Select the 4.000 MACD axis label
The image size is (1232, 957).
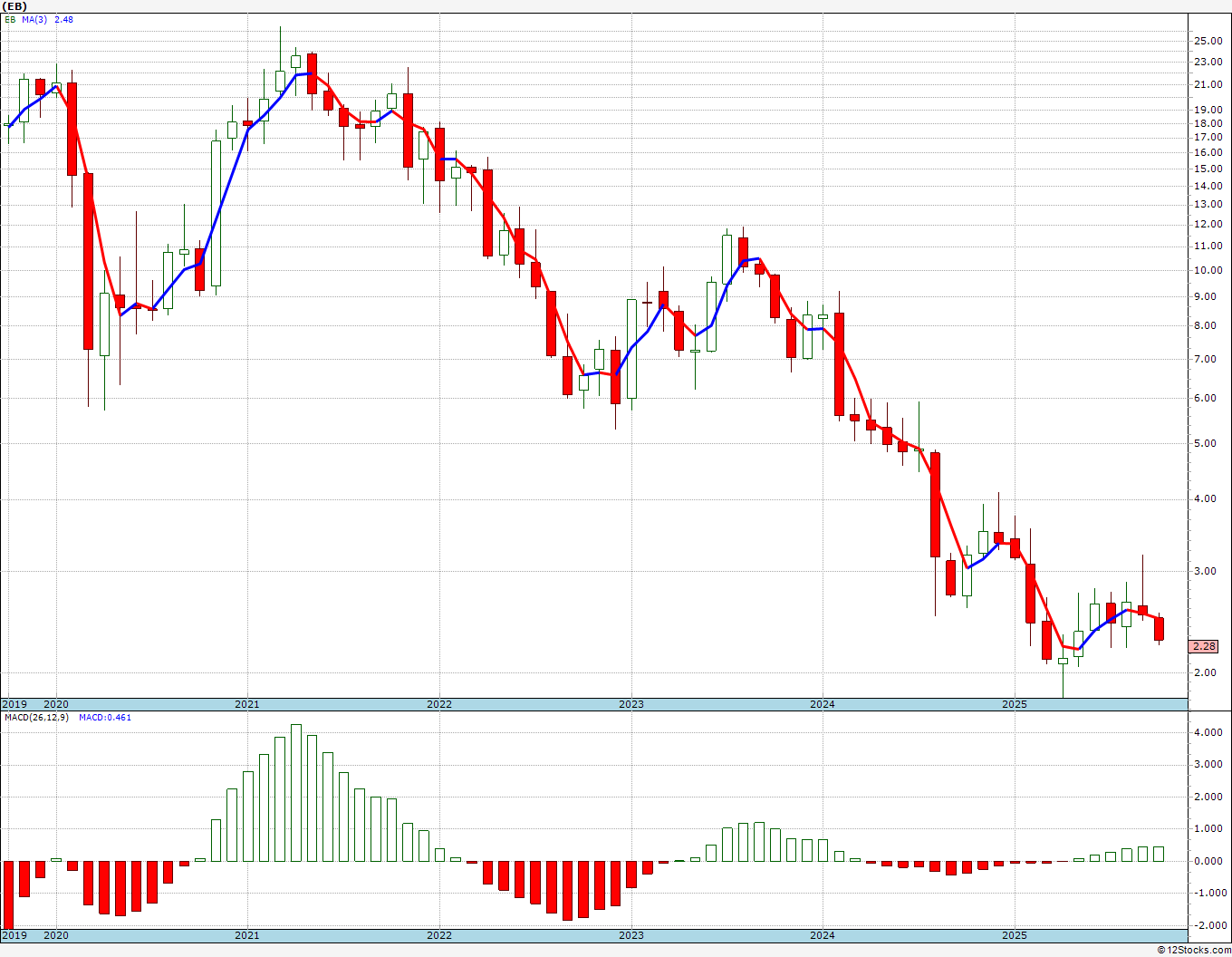click(1210, 732)
